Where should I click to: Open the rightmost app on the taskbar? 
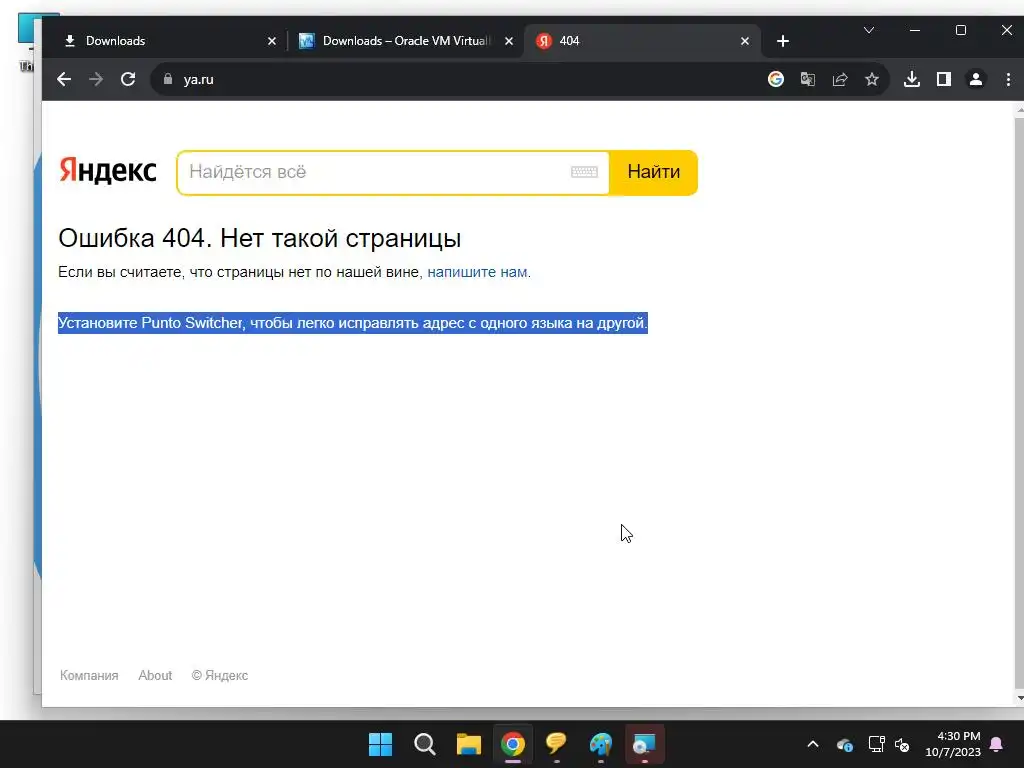click(645, 744)
